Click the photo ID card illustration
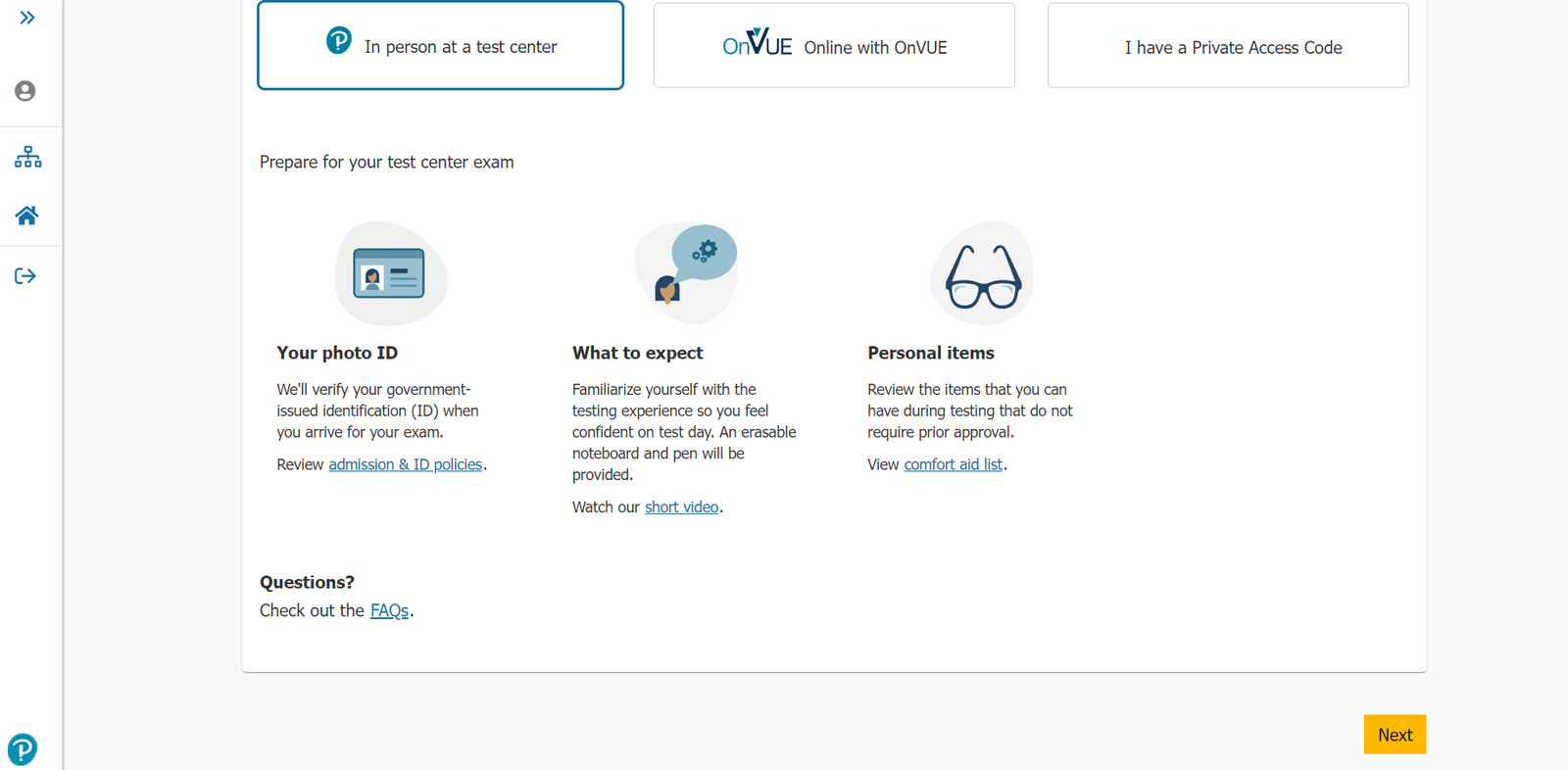 pyautogui.click(x=390, y=274)
